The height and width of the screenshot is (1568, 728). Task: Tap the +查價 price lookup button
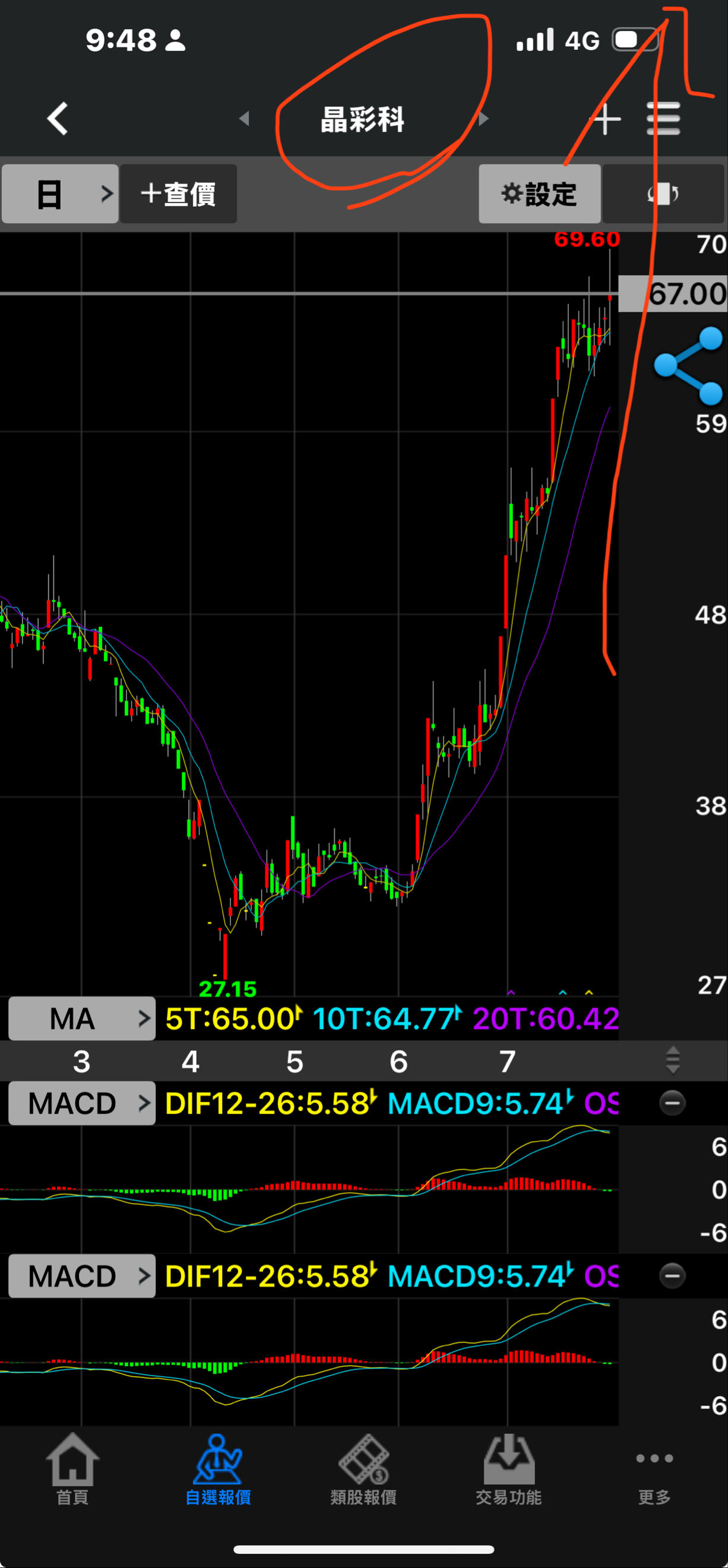tap(178, 194)
